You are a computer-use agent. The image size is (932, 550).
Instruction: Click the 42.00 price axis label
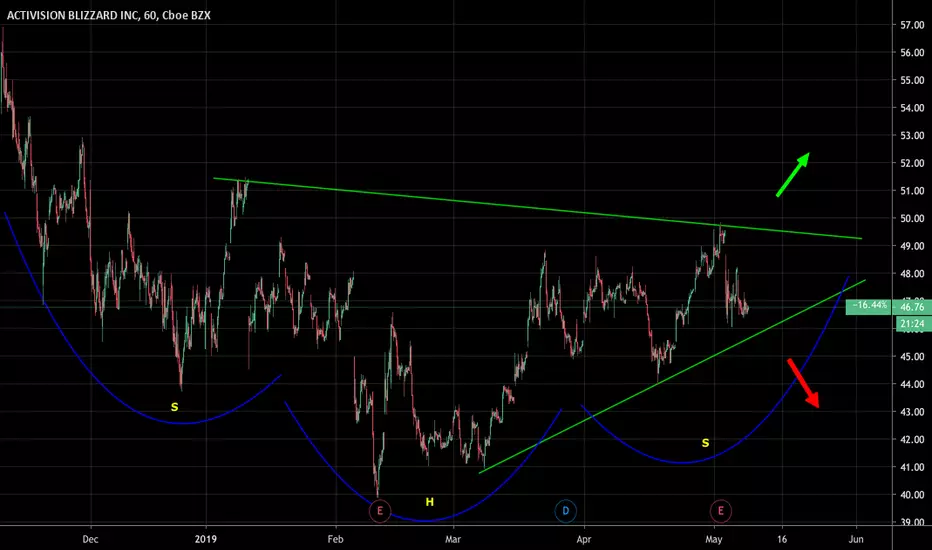coord(912,439)
